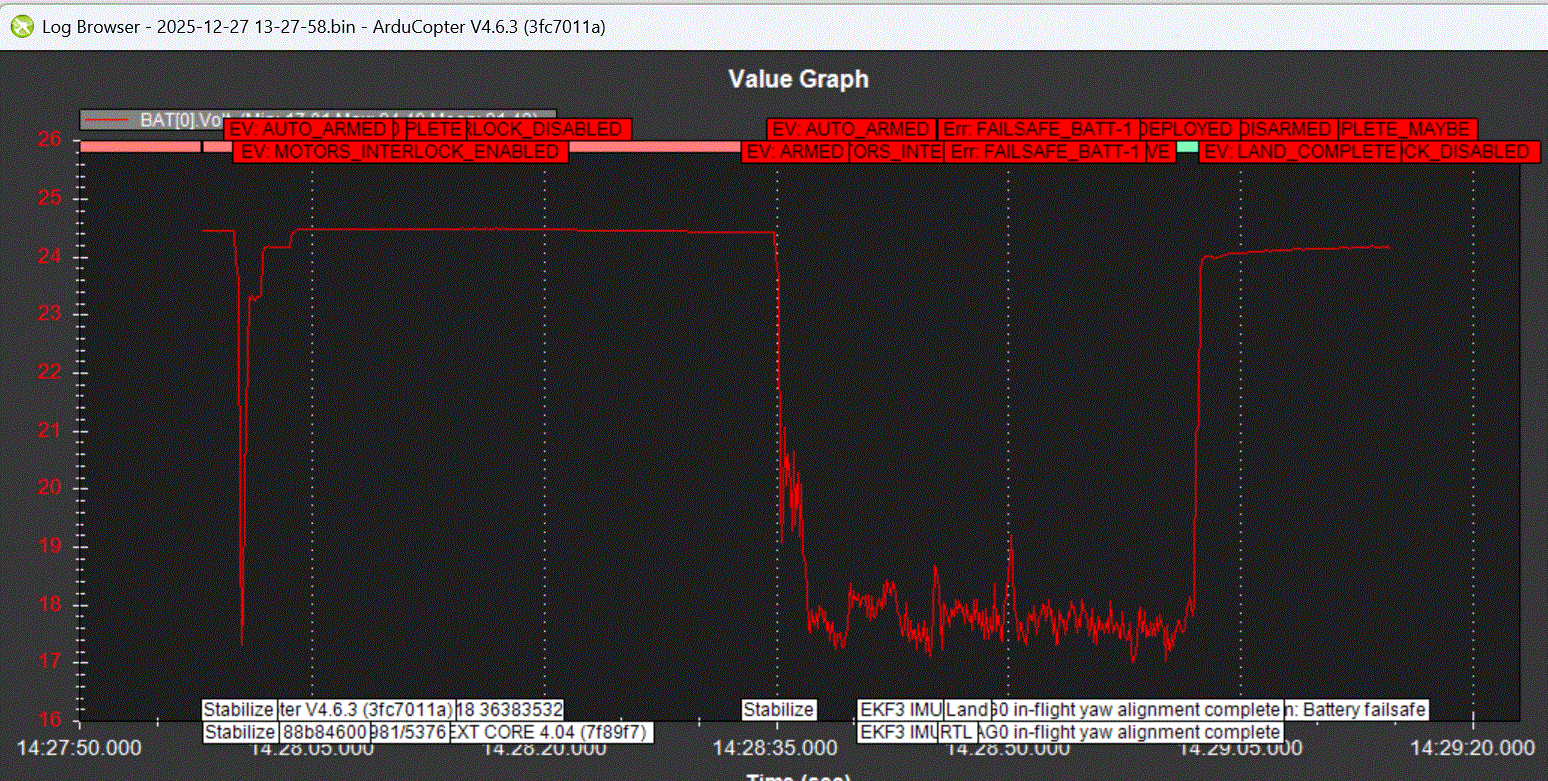1548x781 pixels.
Task: Select the EV: LAND_COMPLETE event marker
Action: click(1299, 152)
